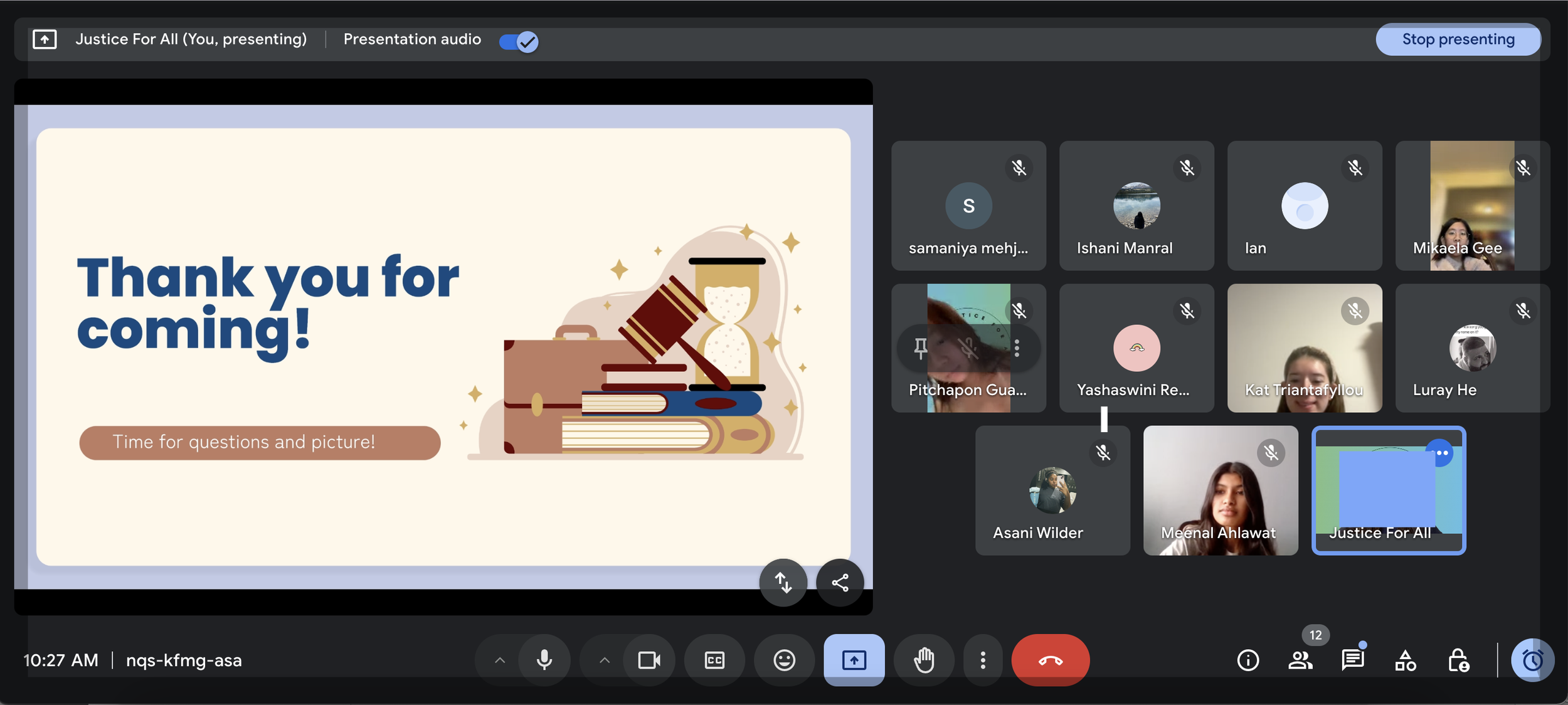Show the people participants panel

1300,660
